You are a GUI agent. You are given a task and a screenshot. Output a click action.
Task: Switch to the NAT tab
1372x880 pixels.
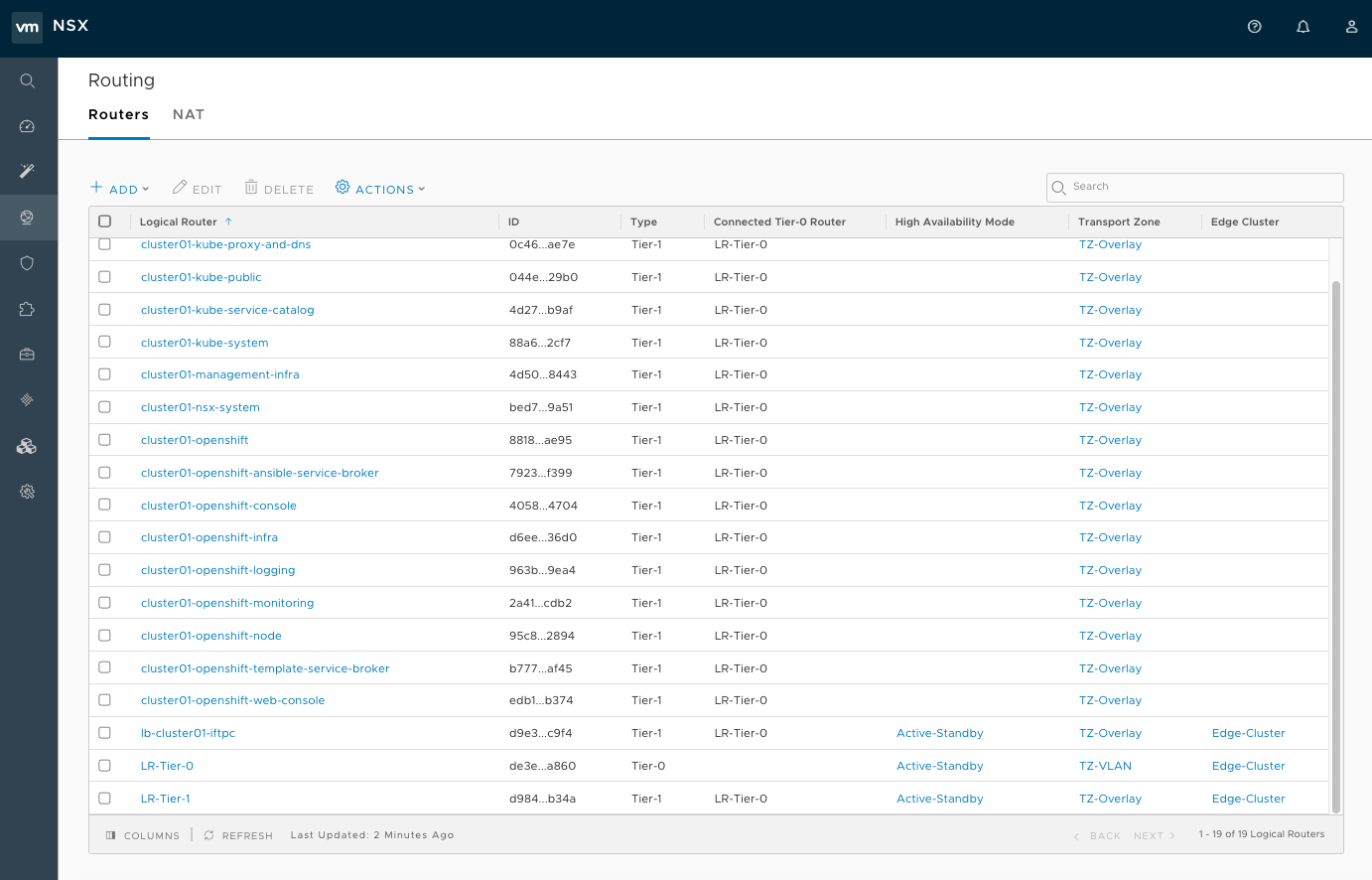point(189,114)
